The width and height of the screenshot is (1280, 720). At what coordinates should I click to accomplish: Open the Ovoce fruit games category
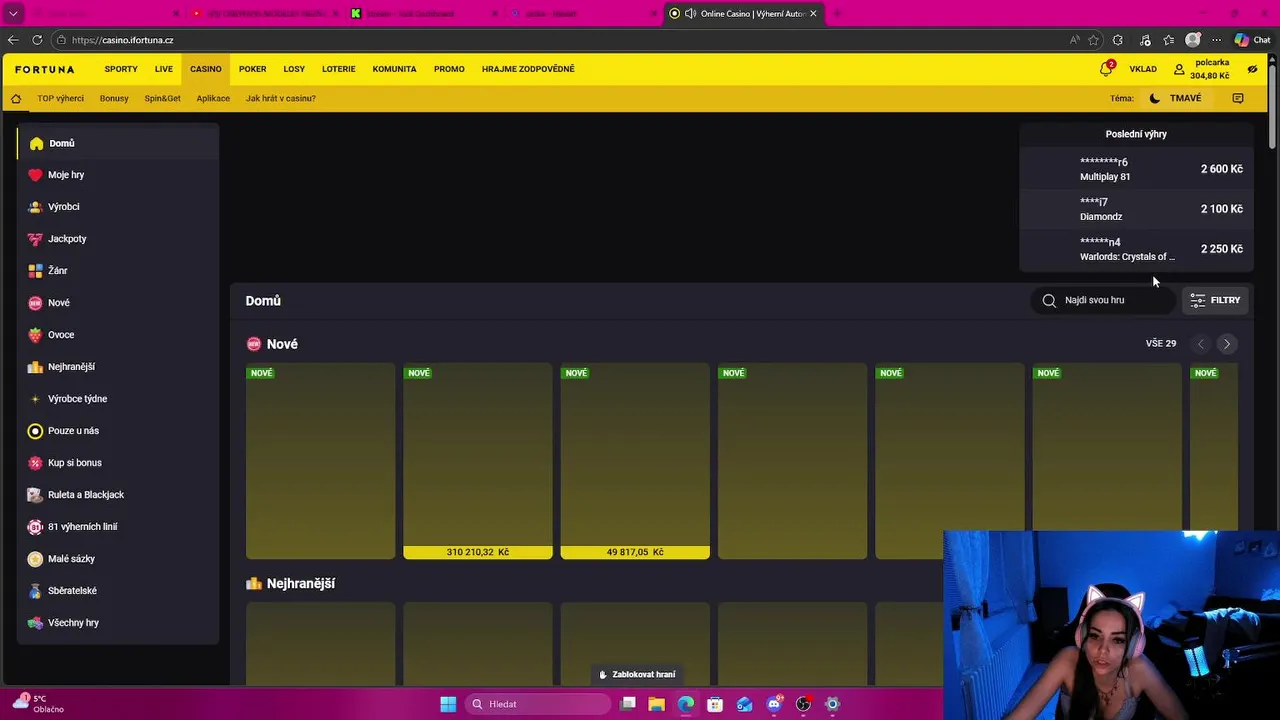click(118, 335)
